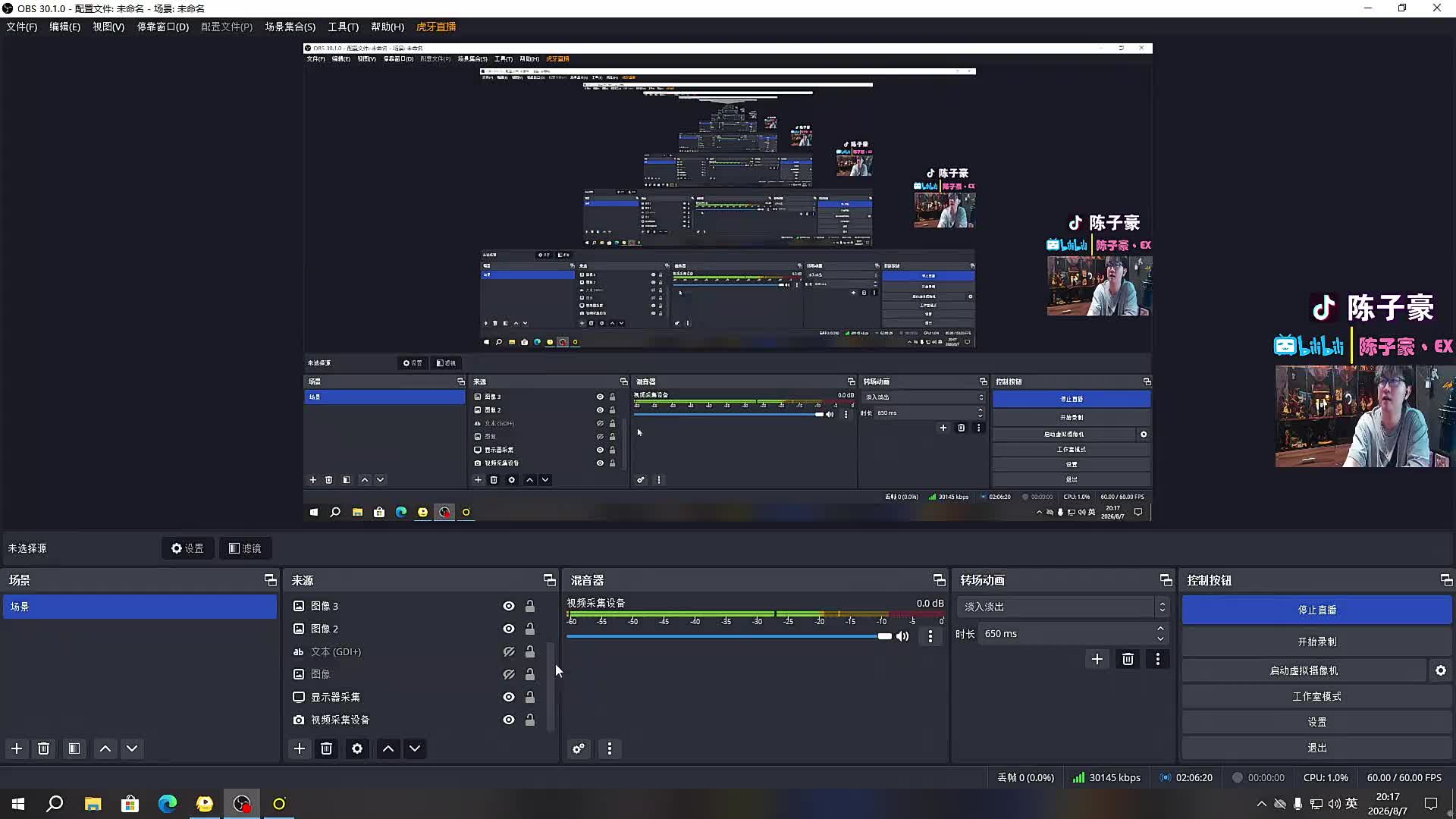This screenshot has height=819, width=1456.
Task: Undock the 场景 panel
Action: click(270, 580)
